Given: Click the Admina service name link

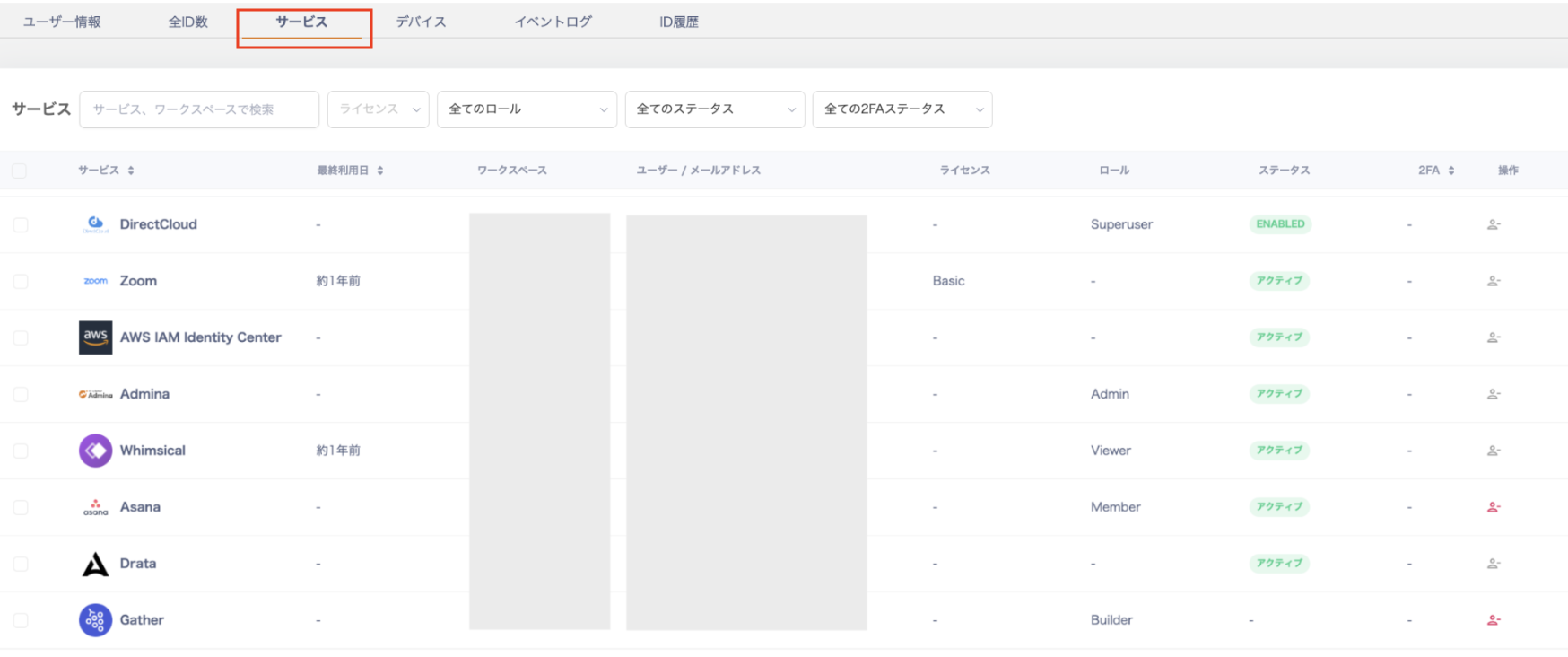Looking at the screenshot, I should (144, 394).
